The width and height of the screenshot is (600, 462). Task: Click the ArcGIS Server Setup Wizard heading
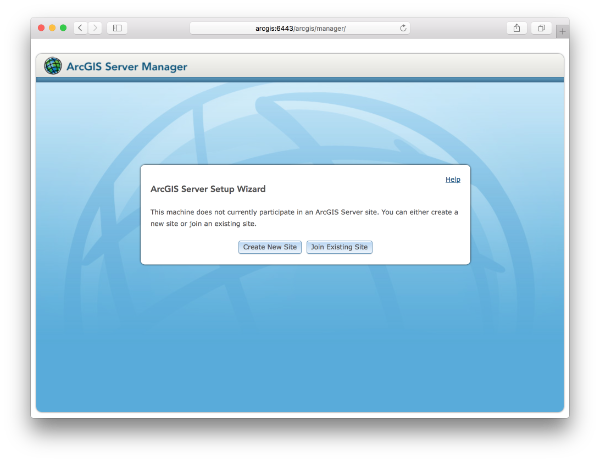[x=208, y=189]
